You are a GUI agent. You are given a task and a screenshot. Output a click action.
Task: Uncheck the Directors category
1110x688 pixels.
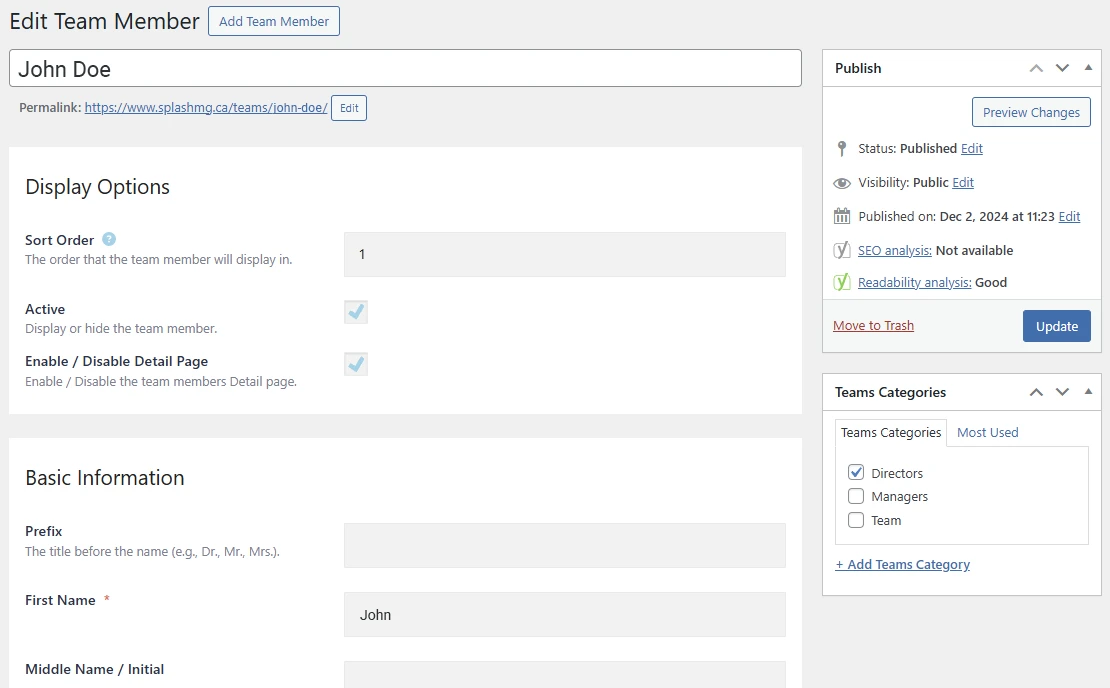[x=856, y=473]
